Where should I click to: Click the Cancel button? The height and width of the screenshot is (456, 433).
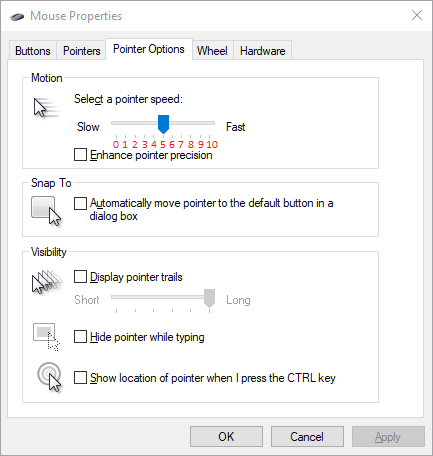point(307,436)
